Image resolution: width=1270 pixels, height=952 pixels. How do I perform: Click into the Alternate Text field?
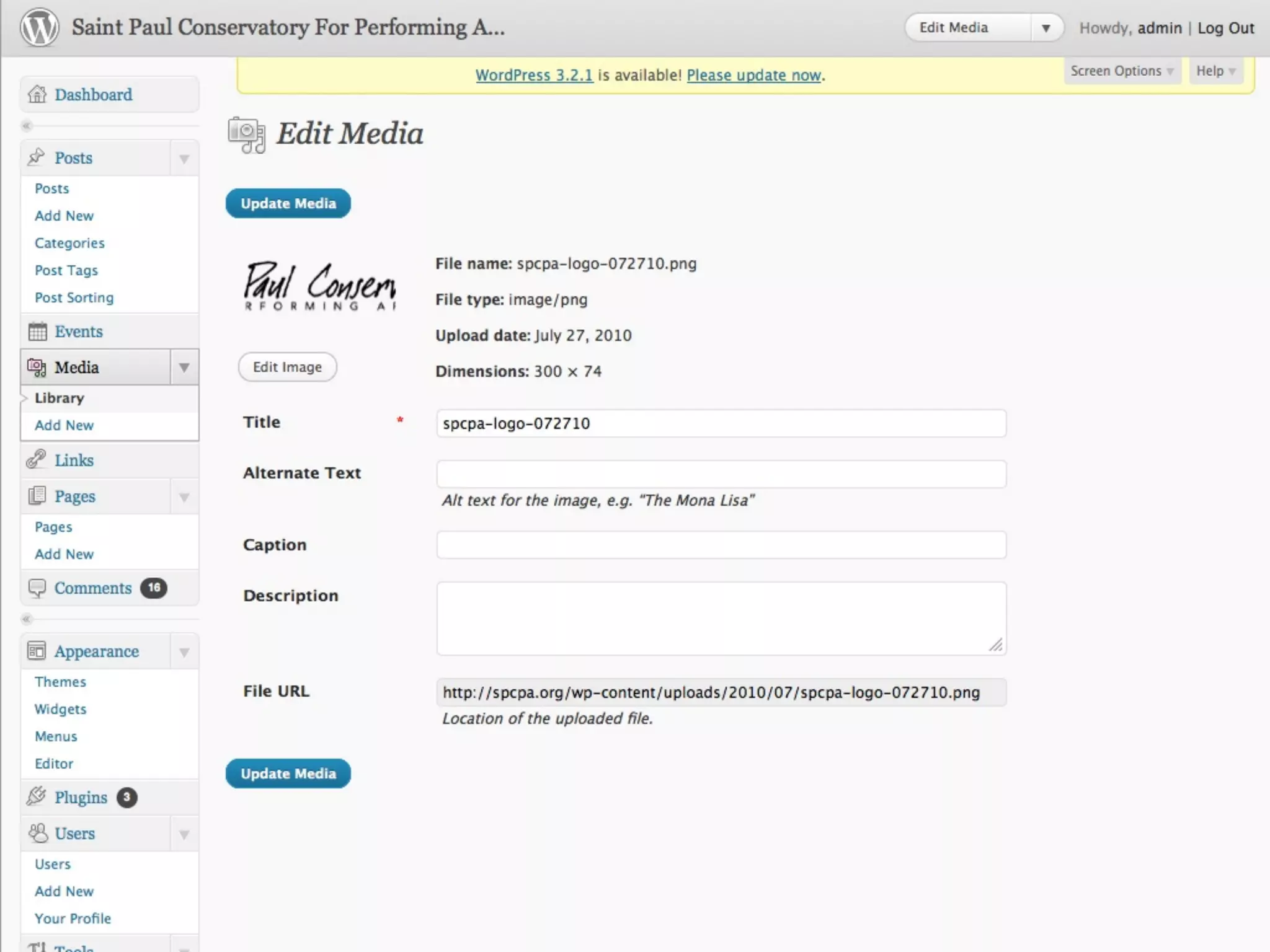721,474
